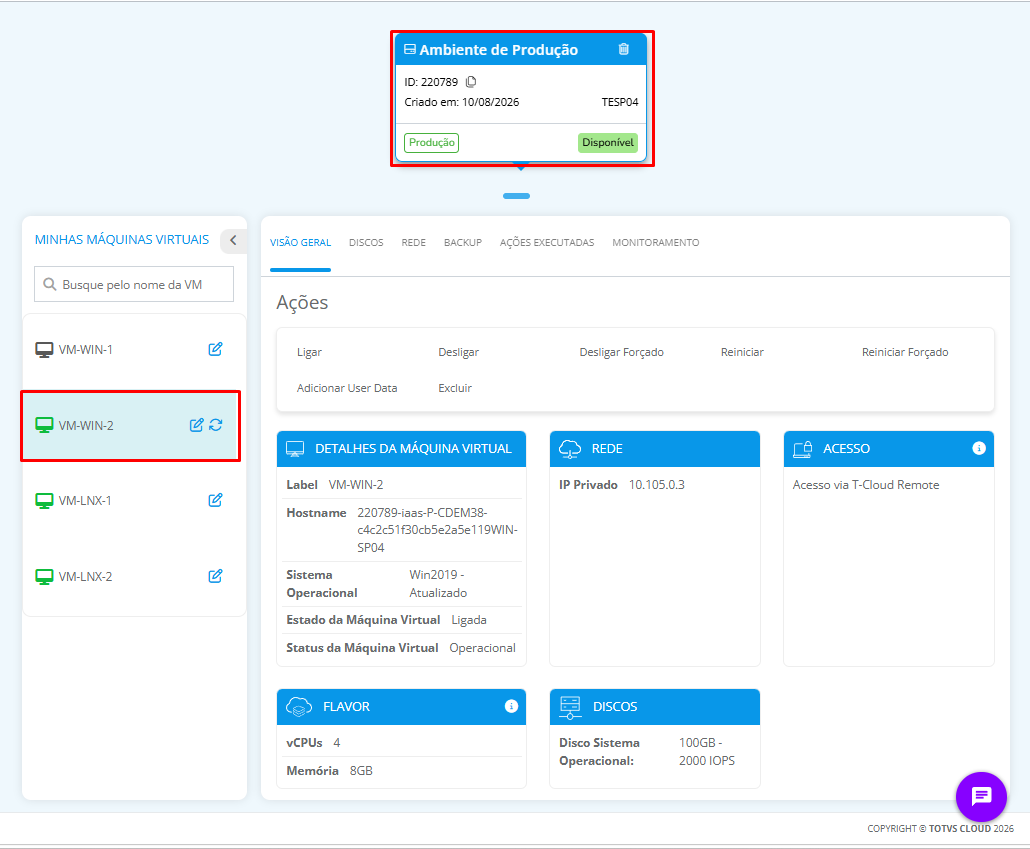Select VM-WIN-2 in the VM list

130,426
